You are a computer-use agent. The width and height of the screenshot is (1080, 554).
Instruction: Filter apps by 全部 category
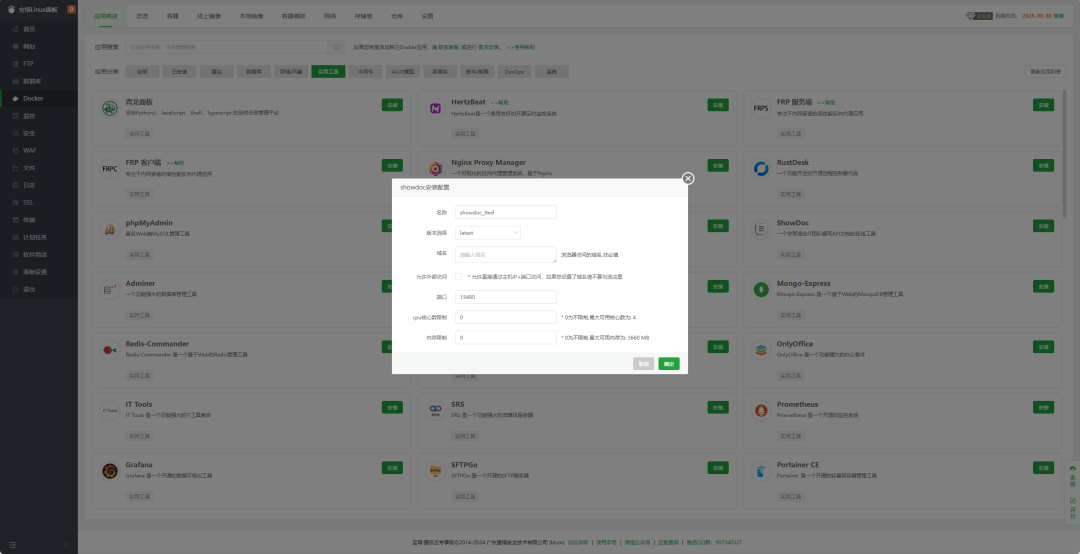(x=142, y=71)
